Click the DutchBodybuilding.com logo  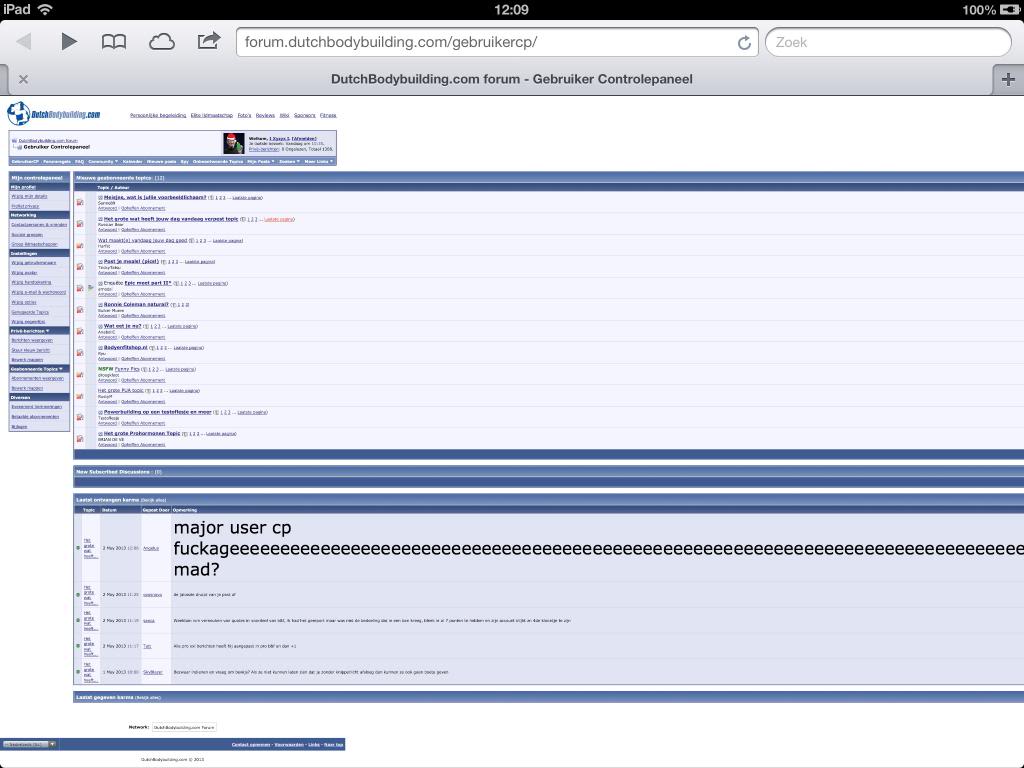click(54, 114)
